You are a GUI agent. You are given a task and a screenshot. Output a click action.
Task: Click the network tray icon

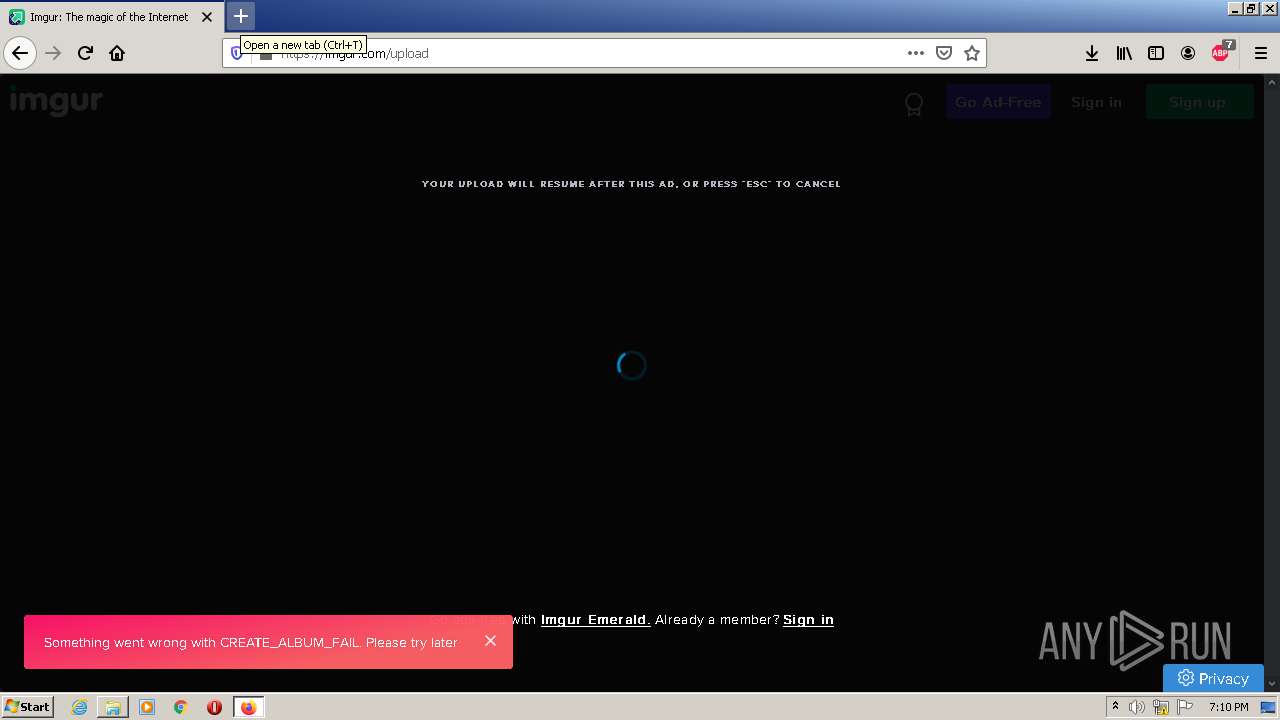click(x=1161, y=707)
